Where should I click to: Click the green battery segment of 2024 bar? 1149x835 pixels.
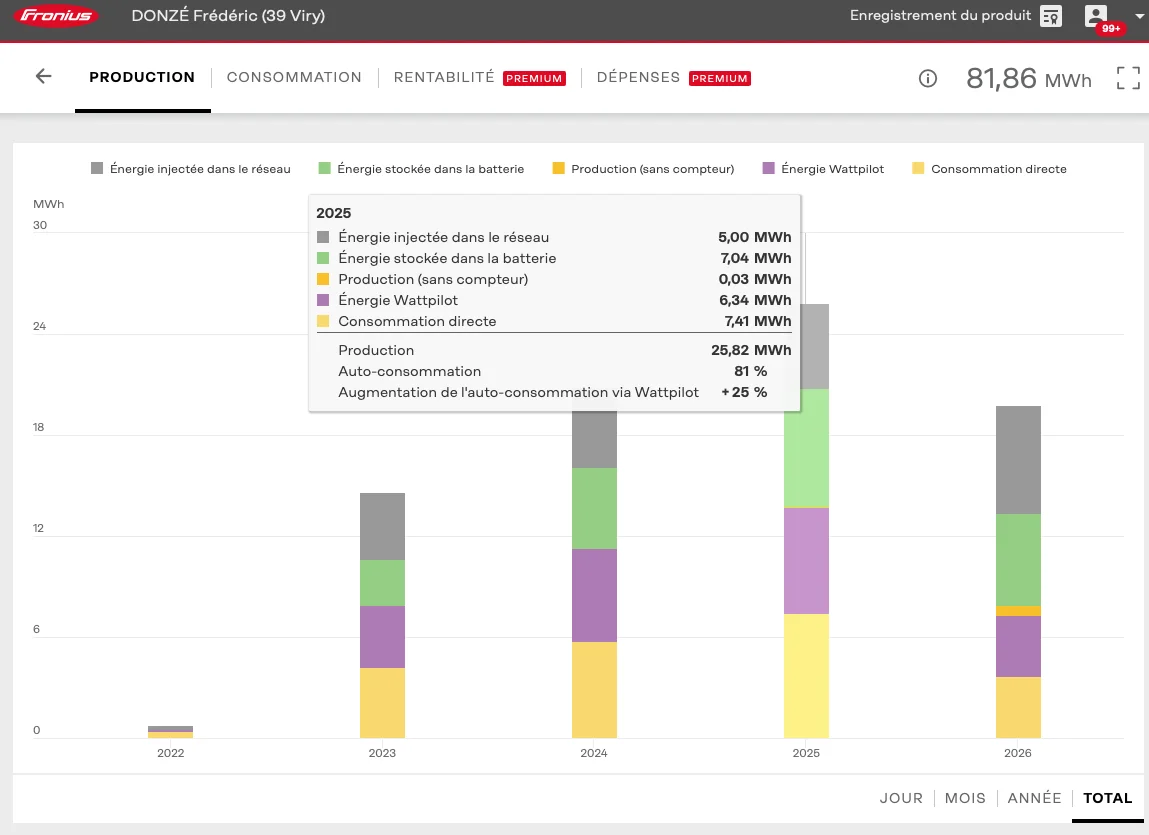pyautogui.click(x=594, y=509)
